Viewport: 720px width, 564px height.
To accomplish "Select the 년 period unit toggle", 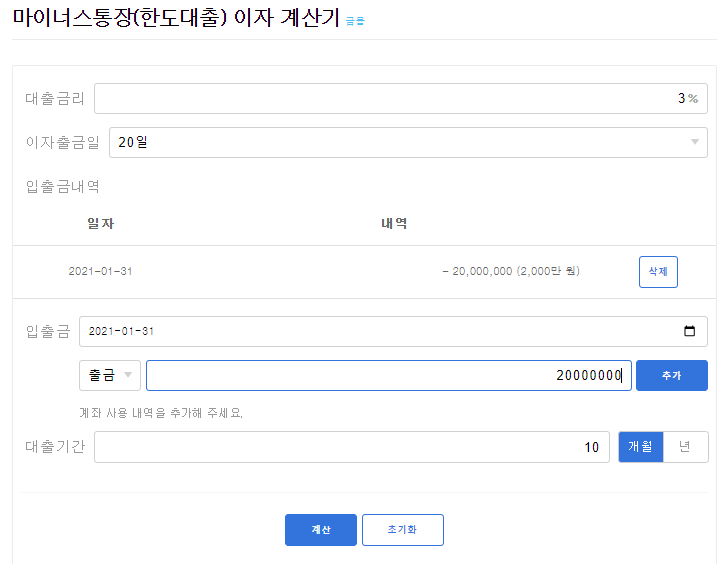I will (685, 446).
